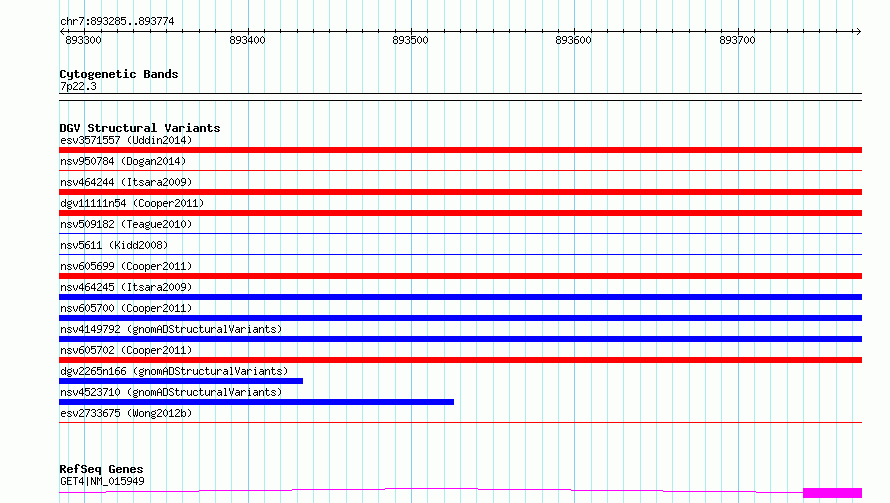Image resolution: width=890 pixels, height=503 pixels.
Task: Click the chr7:893285..893774 coordinate label
Action: click(117, 22)
